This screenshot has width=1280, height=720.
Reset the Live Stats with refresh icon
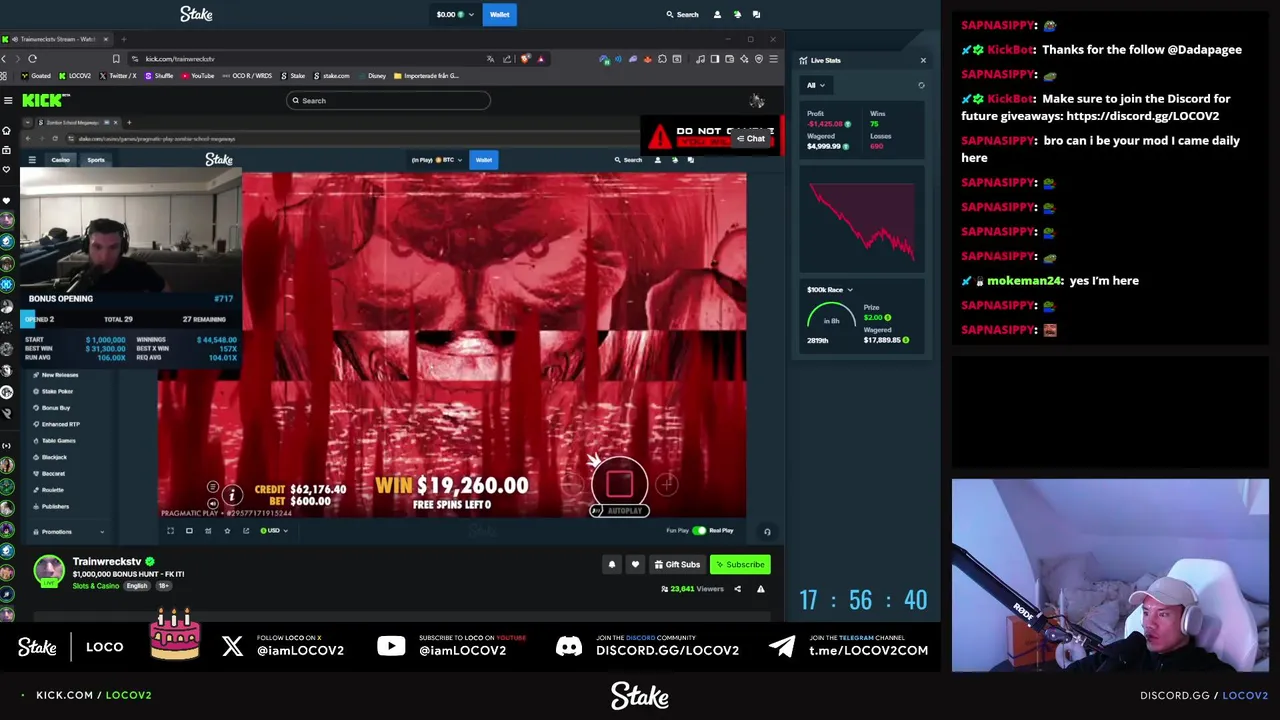click(x=921, y=85)
